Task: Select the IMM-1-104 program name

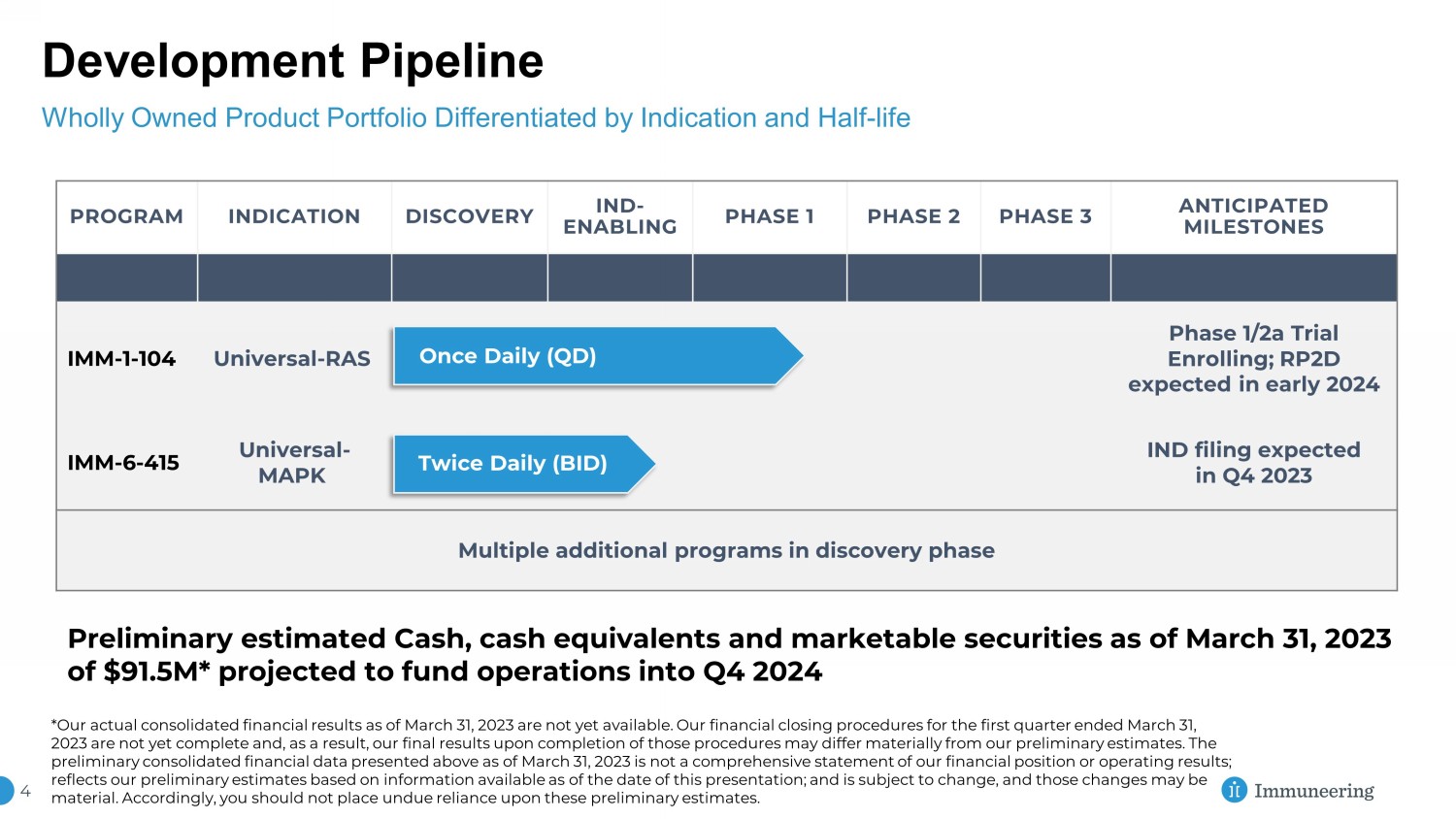Action: tap(121, 359)
